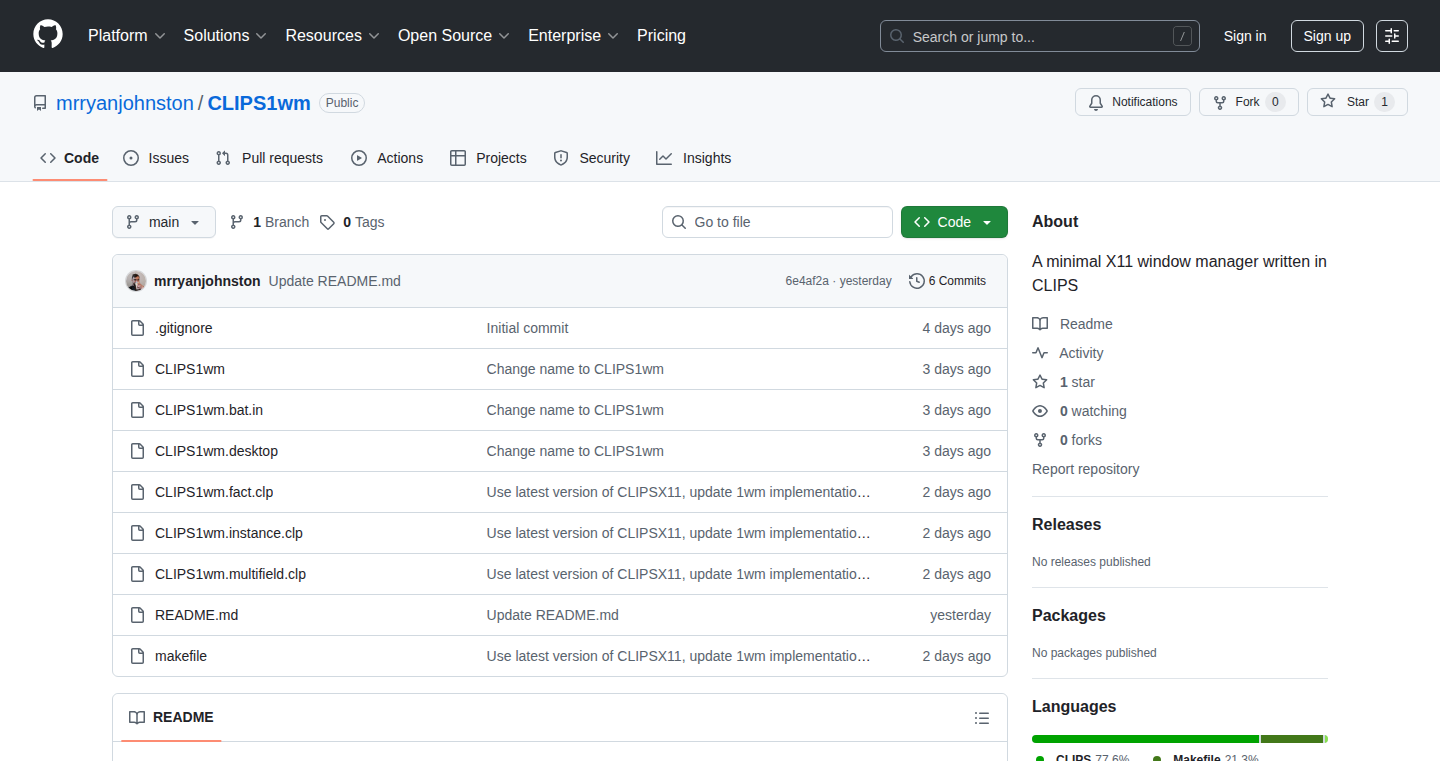Open the main branch selector dropdown
This screenshot has height=761, width=1440.
click(x=164, y=222)
